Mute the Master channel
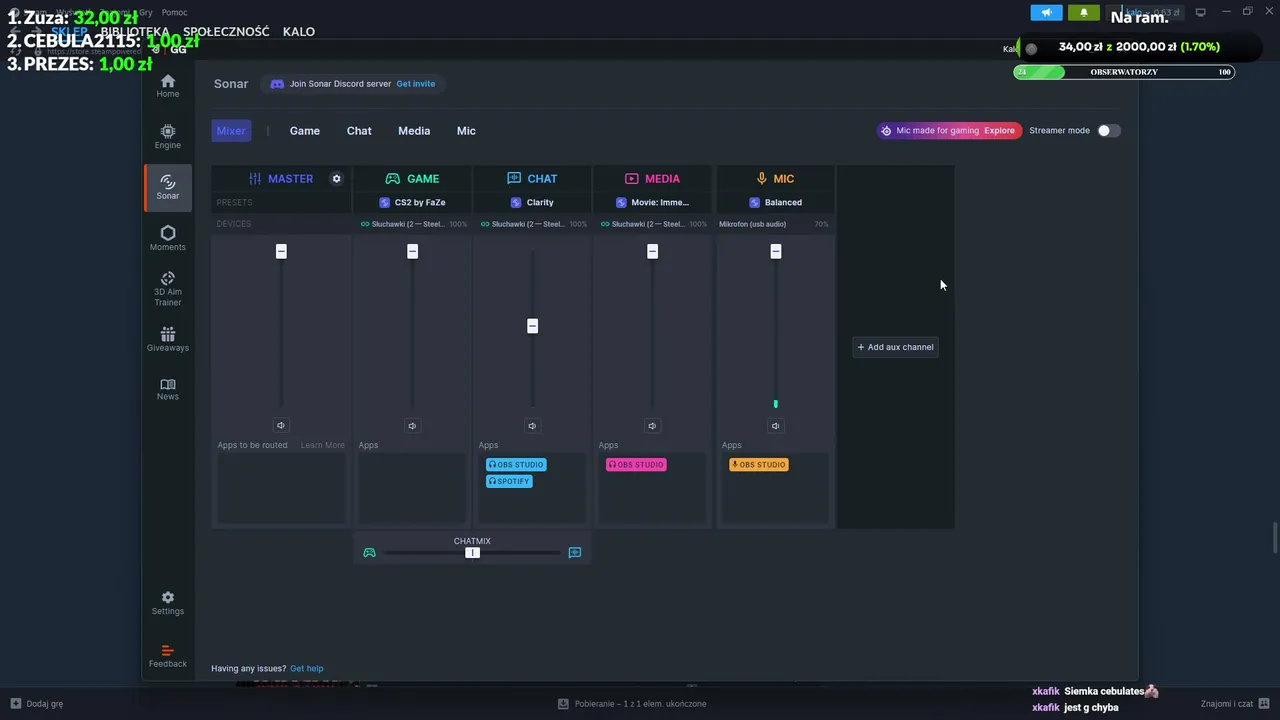 tap(281, 426)
